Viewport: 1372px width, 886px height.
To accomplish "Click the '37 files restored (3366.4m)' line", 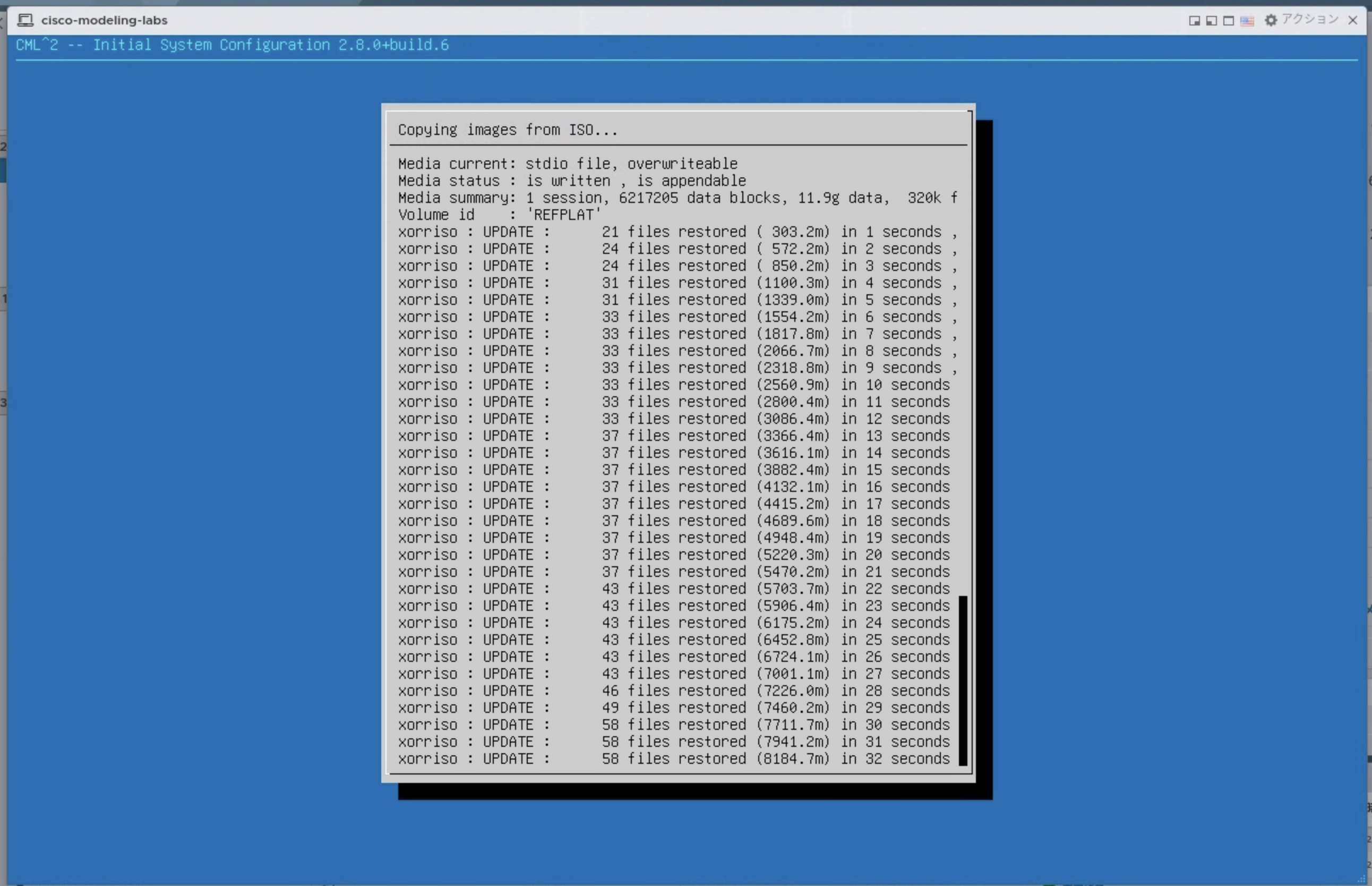I will 673,436.
